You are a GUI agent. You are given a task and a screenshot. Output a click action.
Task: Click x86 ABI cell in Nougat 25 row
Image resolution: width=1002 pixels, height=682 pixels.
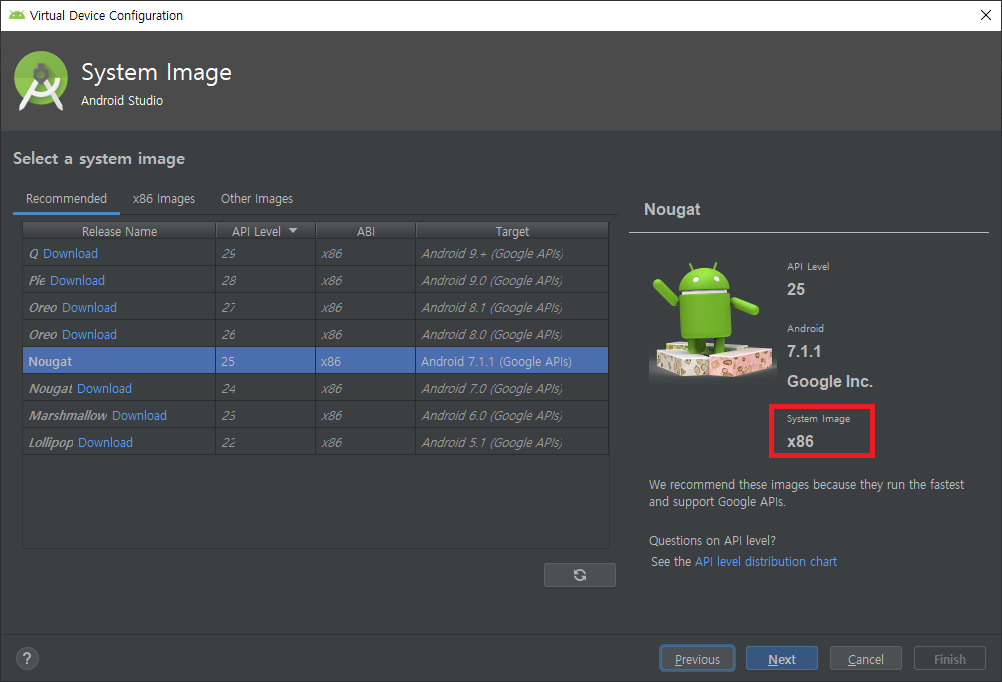(366, 361)
